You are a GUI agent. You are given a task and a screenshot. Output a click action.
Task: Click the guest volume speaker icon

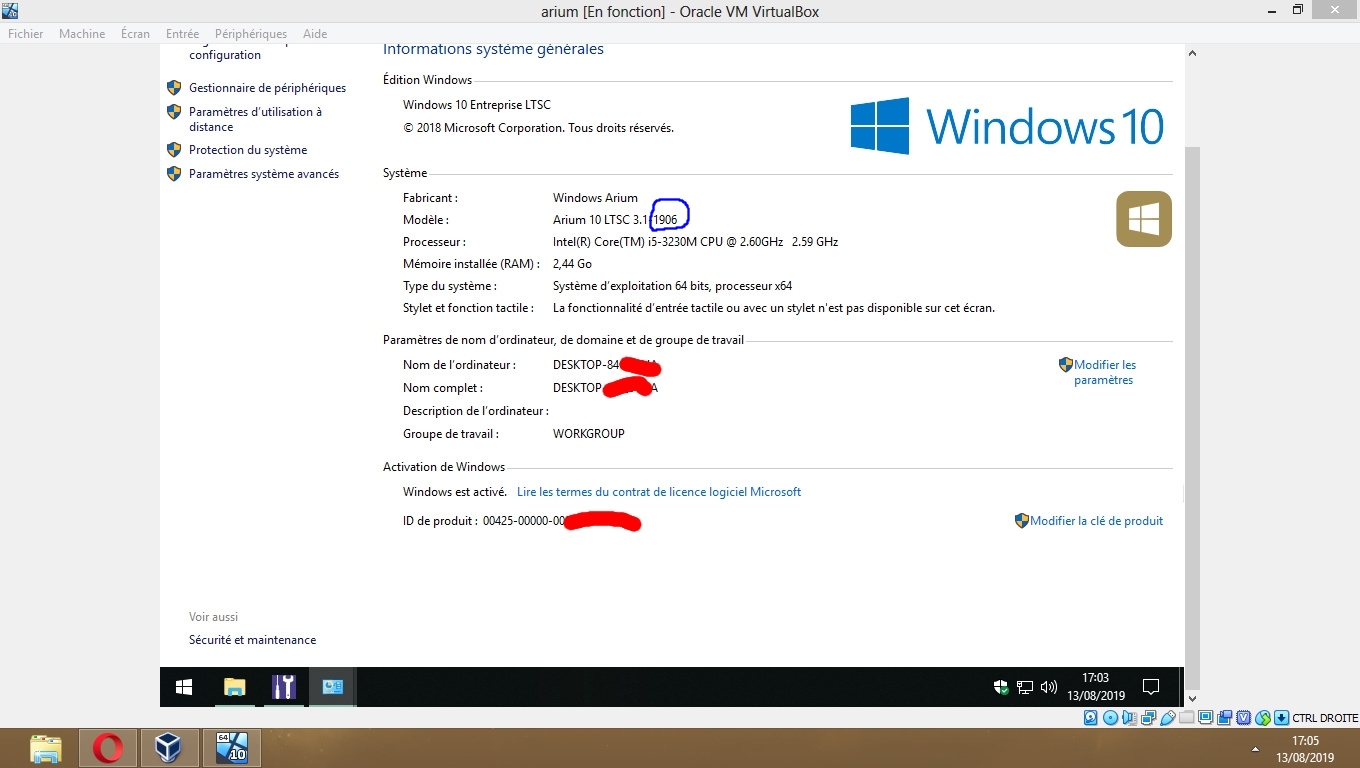(1049, 687)
